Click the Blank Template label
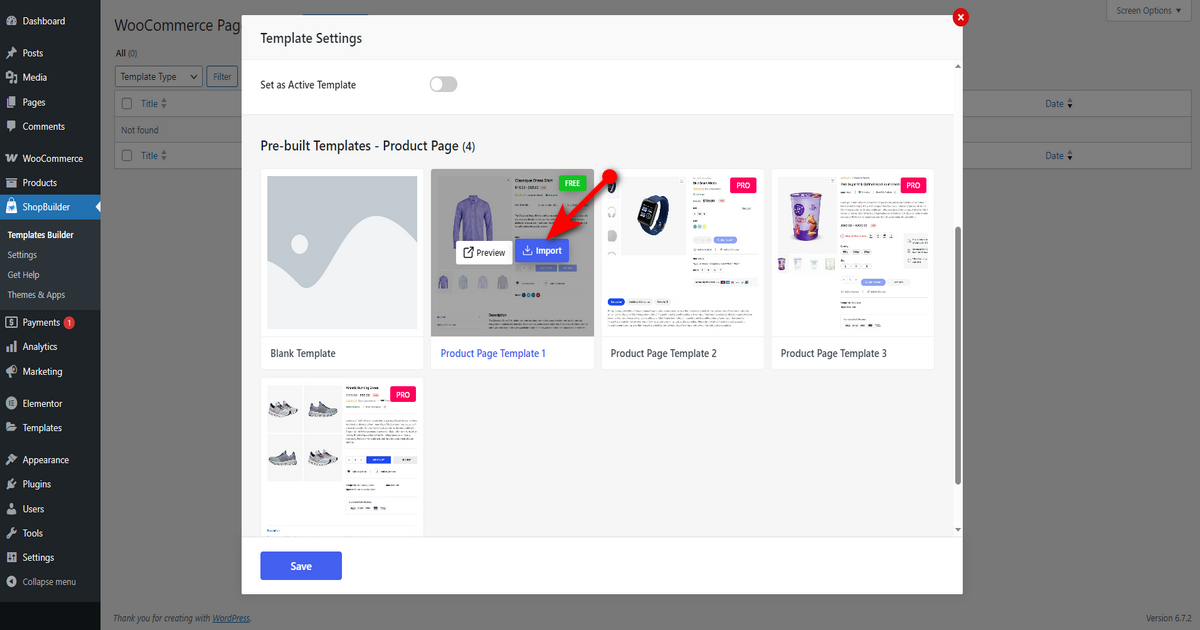 tap(303, 353)
